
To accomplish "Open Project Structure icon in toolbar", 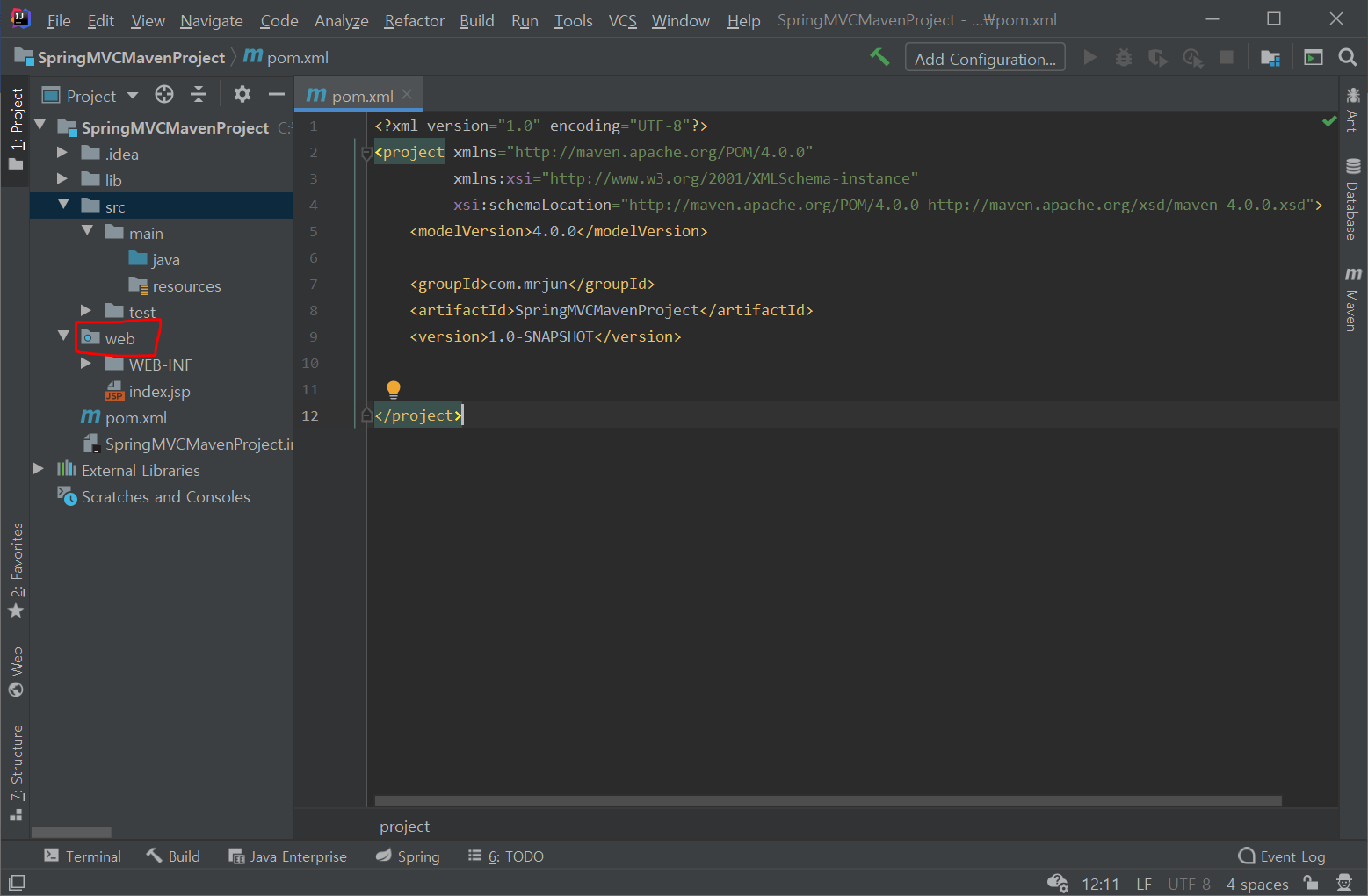I will point(1270,57).
